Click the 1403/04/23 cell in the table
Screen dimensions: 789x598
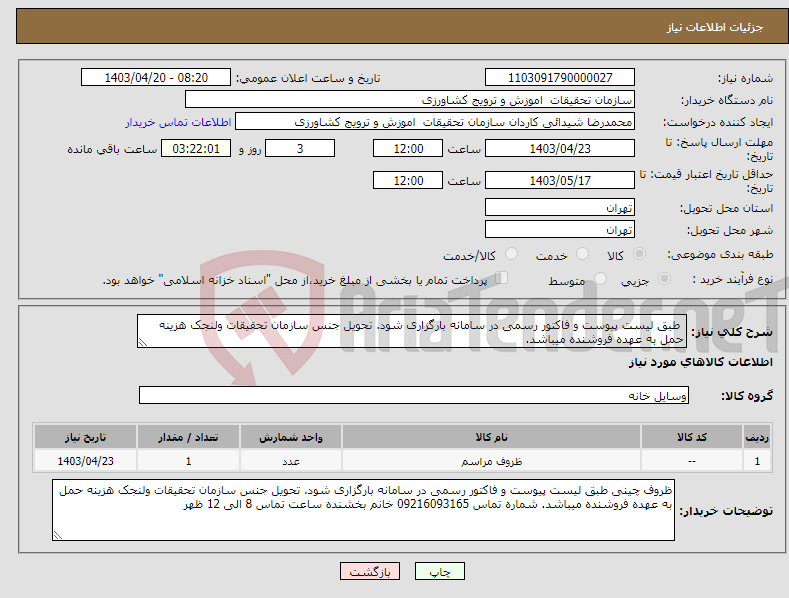tap(85, 461)
